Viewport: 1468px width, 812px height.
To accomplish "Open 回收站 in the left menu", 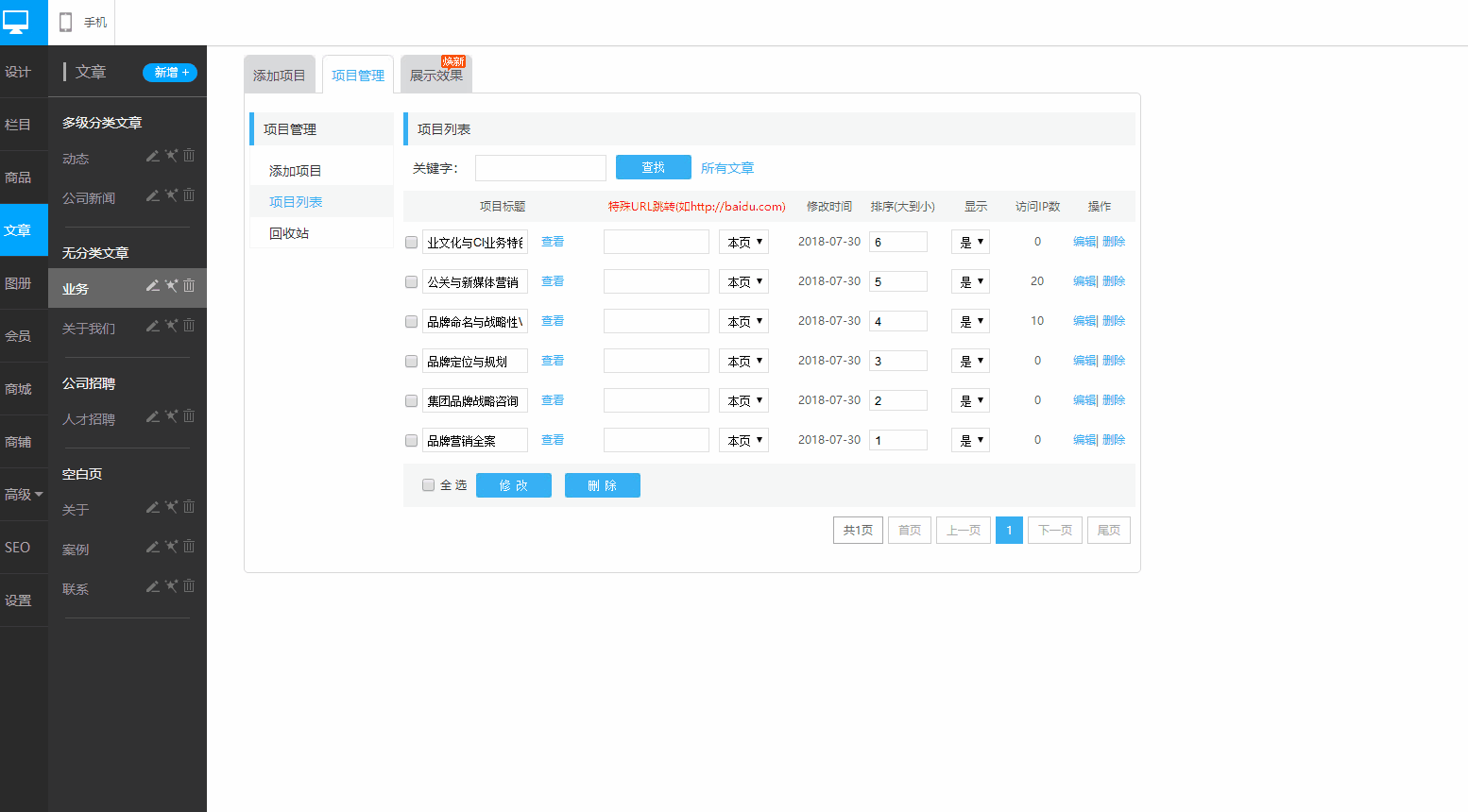I will (289, 233).
